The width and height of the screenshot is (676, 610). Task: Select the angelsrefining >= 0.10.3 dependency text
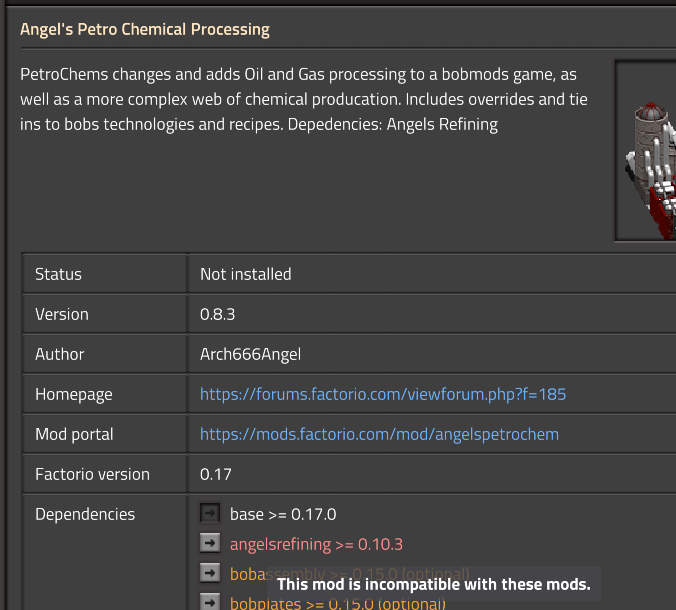(316, 544)
